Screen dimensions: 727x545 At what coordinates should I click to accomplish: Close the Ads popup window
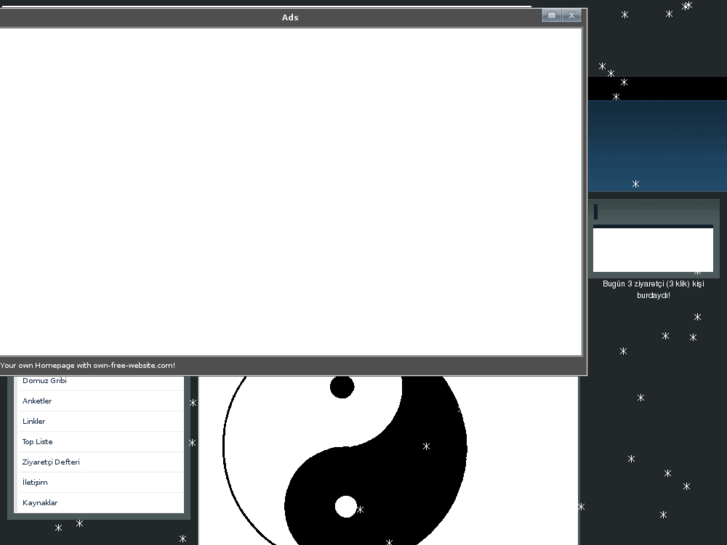coord(571,15)
